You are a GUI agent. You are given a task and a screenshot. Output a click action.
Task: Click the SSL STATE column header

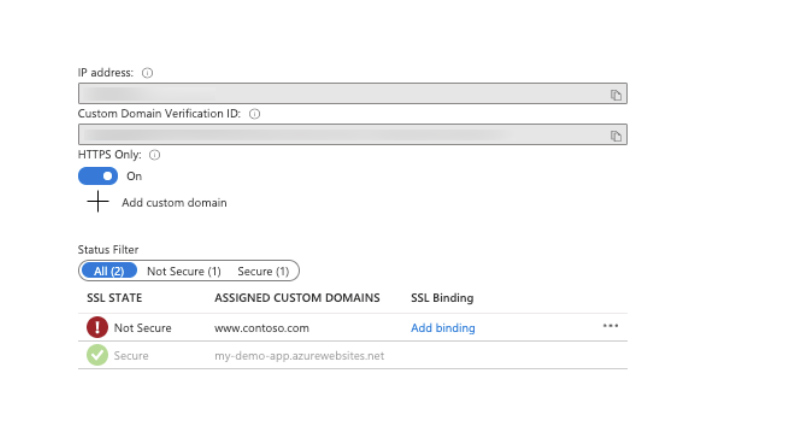pyautogui.click(x=114, y=298)
